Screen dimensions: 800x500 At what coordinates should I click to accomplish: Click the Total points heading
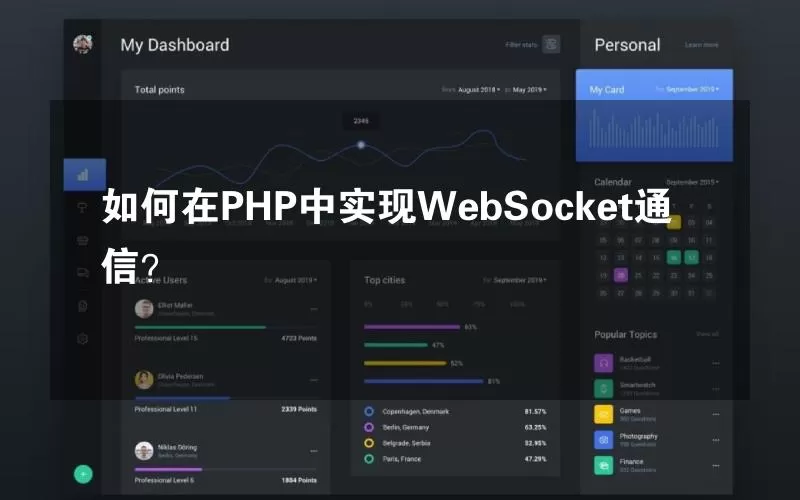(160, 90)
